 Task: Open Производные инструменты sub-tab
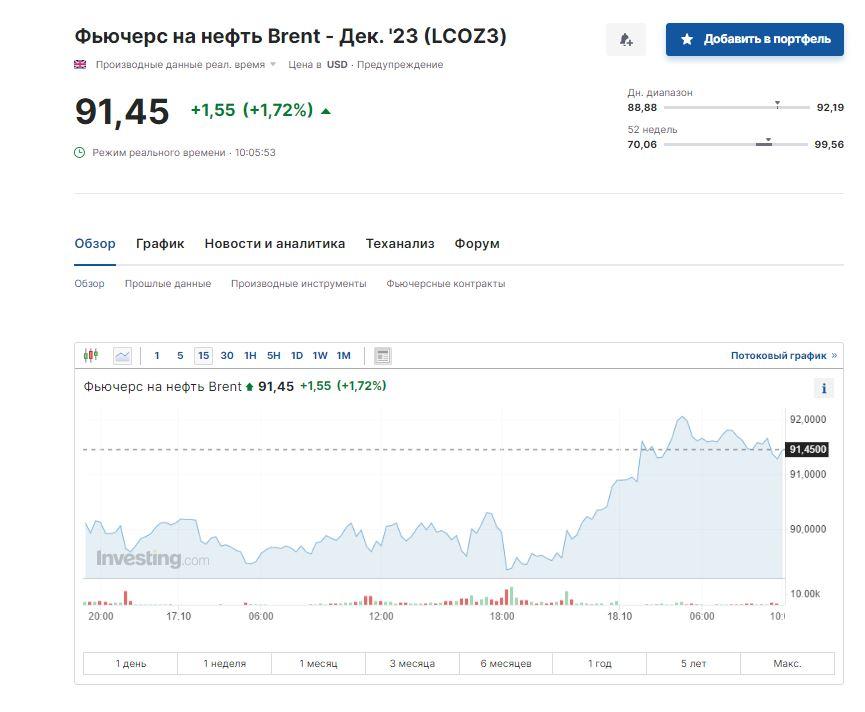tap(298, 283)
